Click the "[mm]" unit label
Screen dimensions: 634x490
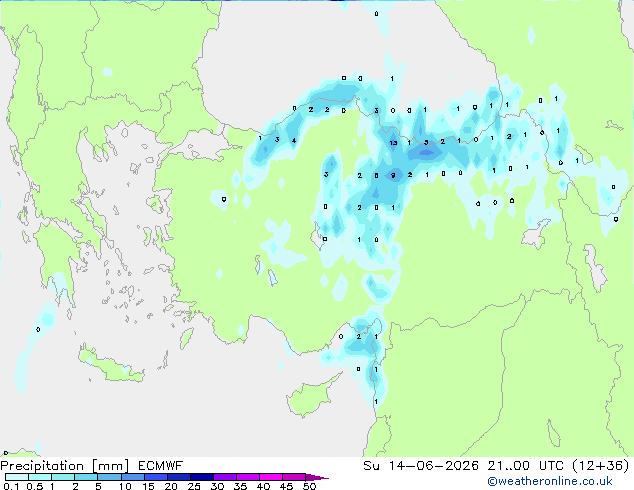tap(110, 466)
